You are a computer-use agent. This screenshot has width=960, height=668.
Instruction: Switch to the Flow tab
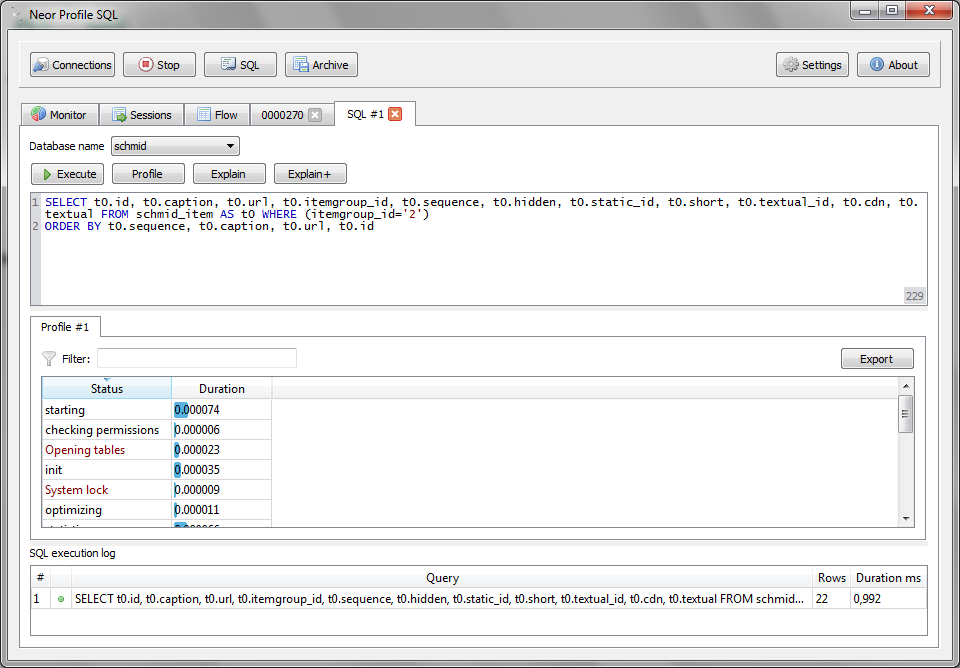coord(217,115)
